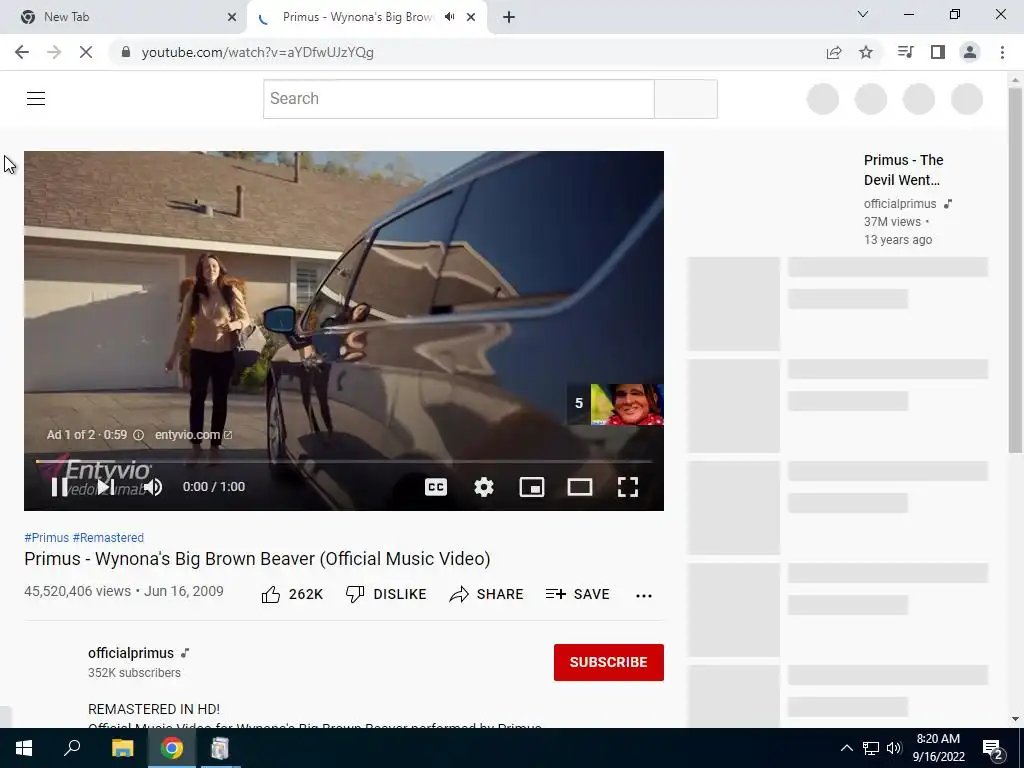Open the Windows Start menu
The image size is (1024, 768).
(x=24, y=748)
